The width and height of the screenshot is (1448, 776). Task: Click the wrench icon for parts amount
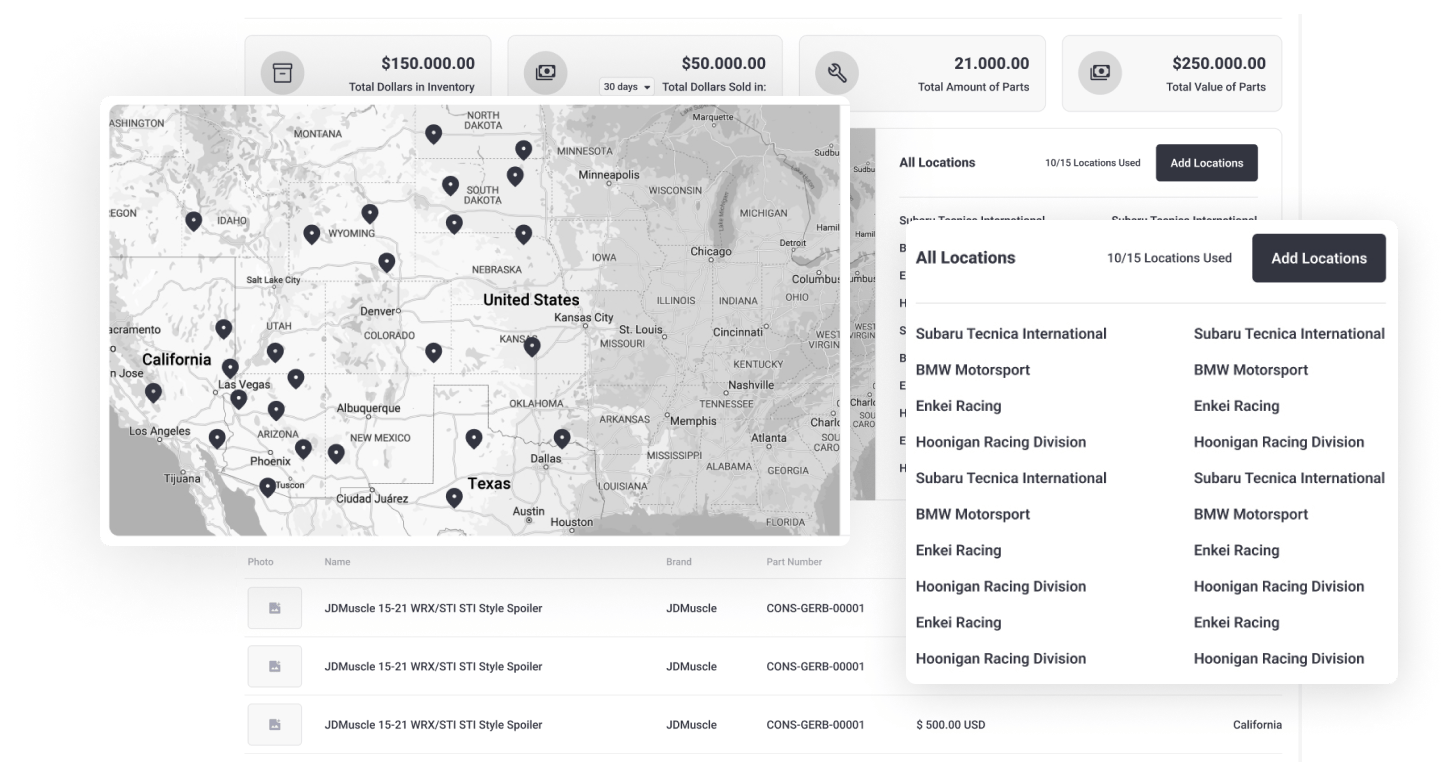(836, 73)
